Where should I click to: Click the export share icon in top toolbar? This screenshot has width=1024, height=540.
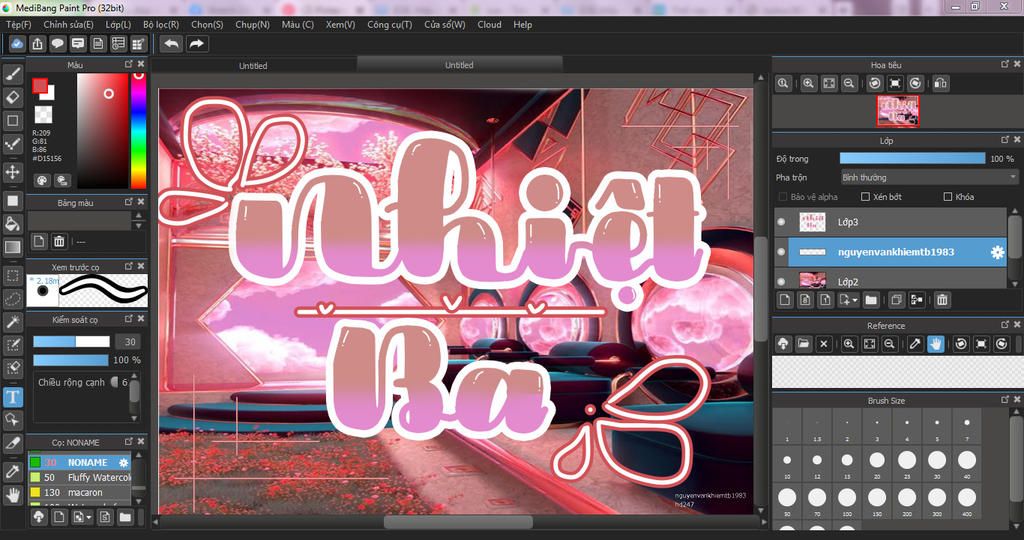pos(37,44)
